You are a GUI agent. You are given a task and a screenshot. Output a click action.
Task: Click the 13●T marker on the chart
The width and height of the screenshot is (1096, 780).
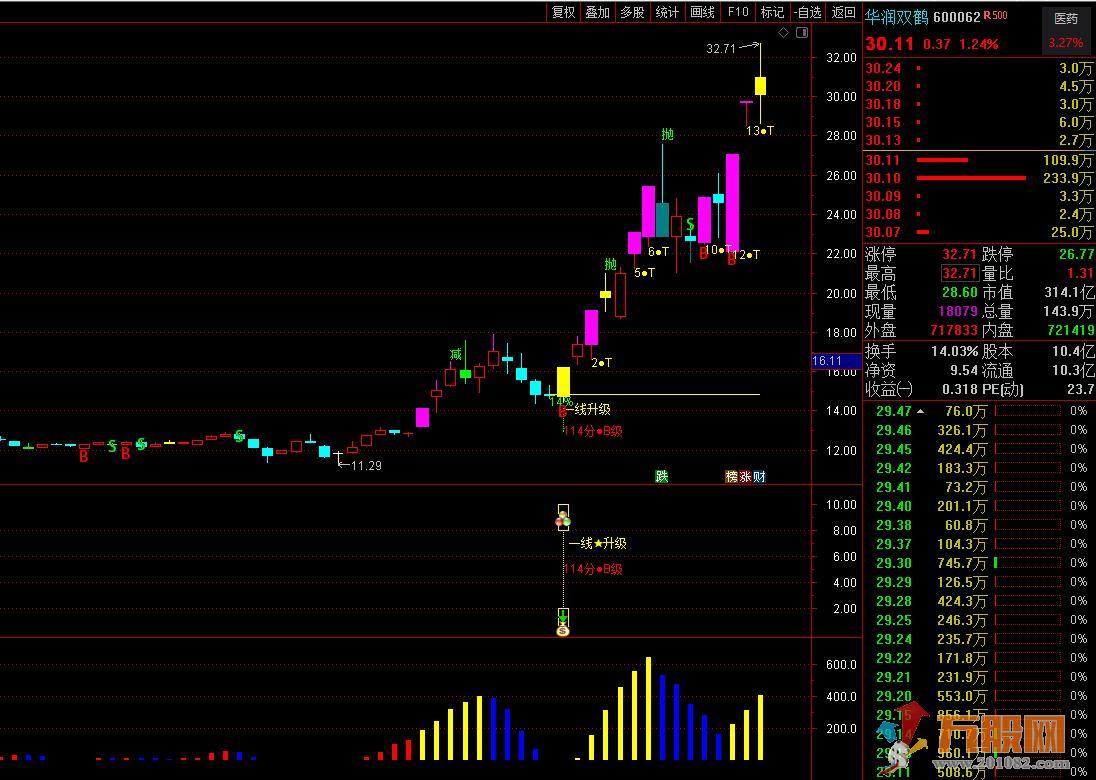click(x=760, y=131)
